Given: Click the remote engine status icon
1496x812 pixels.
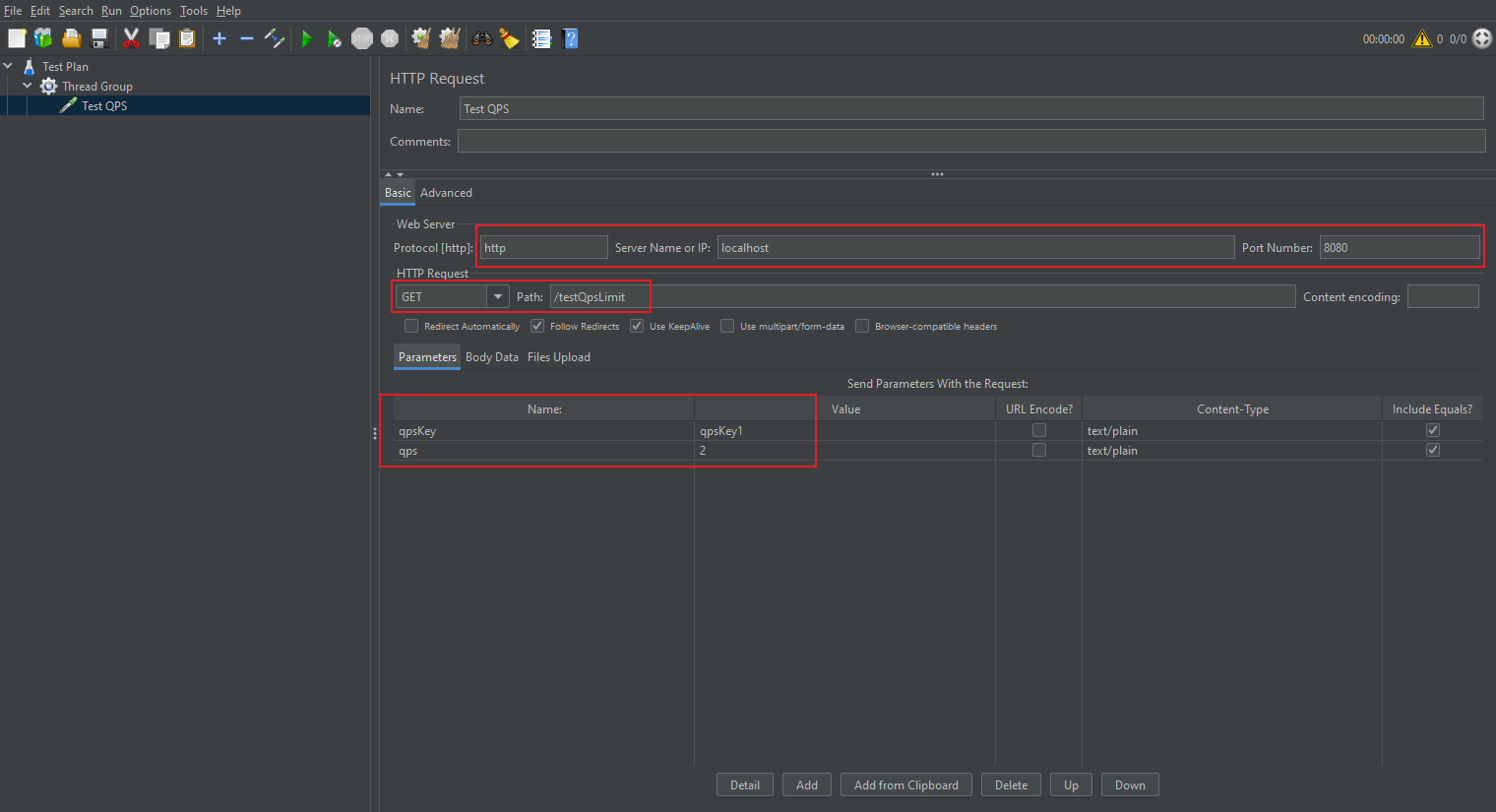Looking at the screenshot, I should click(1482, 38).
